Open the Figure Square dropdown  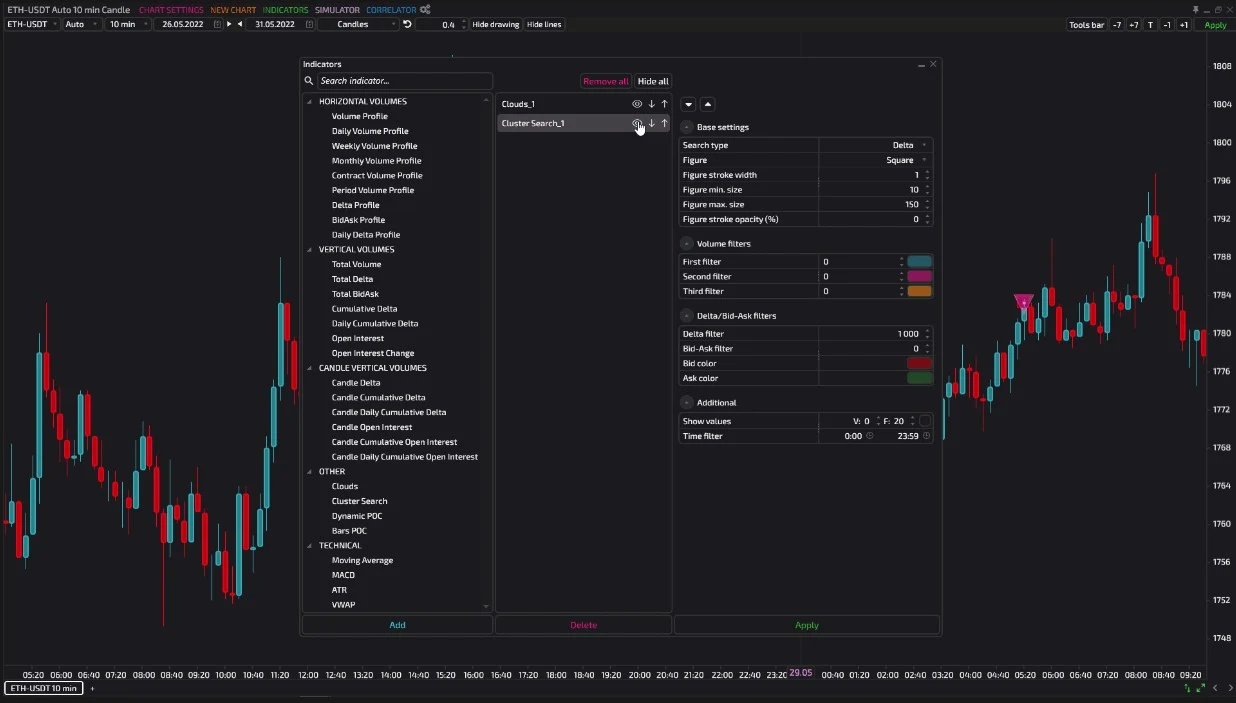(x=876, y=160)
